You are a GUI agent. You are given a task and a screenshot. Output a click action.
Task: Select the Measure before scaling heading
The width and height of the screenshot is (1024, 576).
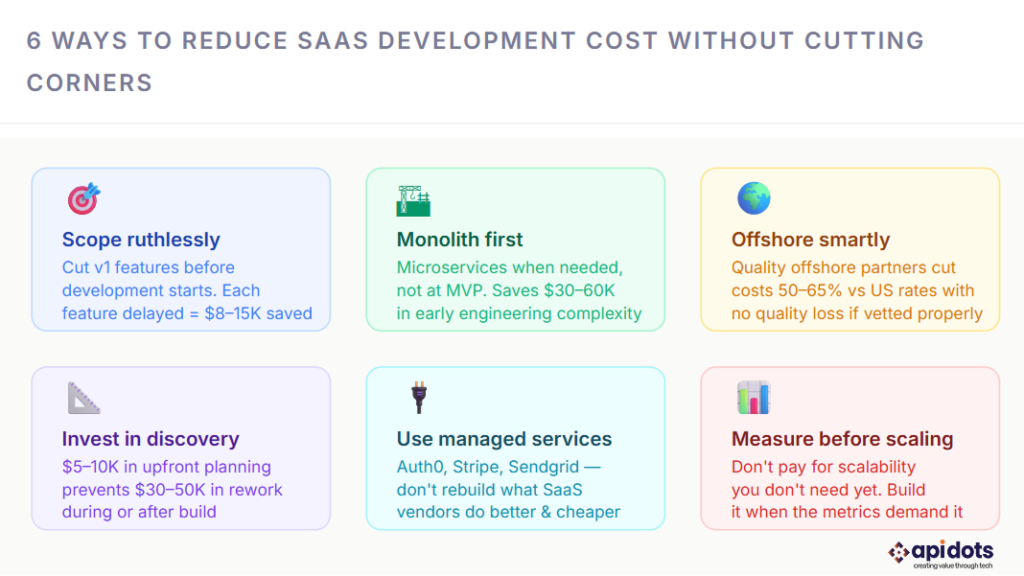[x=842, y=439]
